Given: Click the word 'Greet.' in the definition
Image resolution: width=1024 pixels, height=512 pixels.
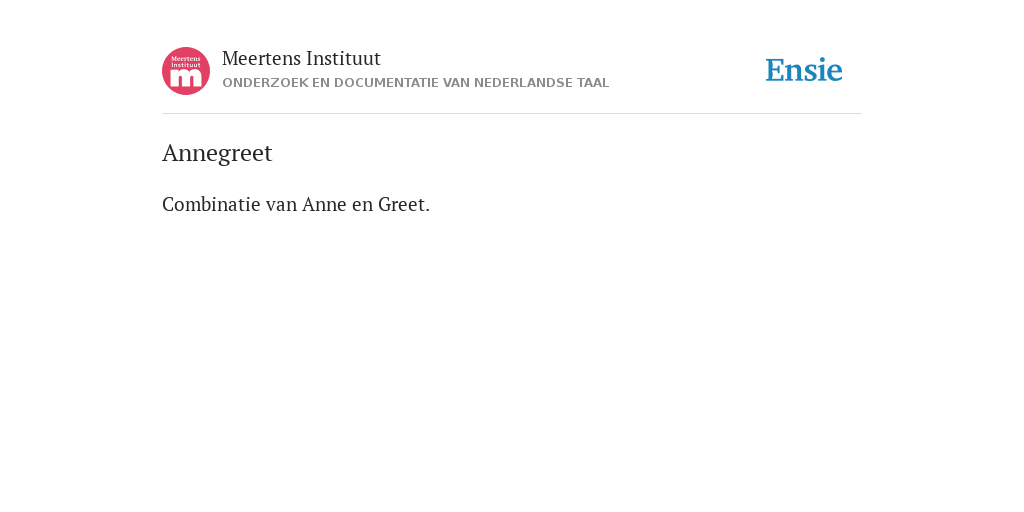Looking at the screenshot, I should (x=404, y=204).
